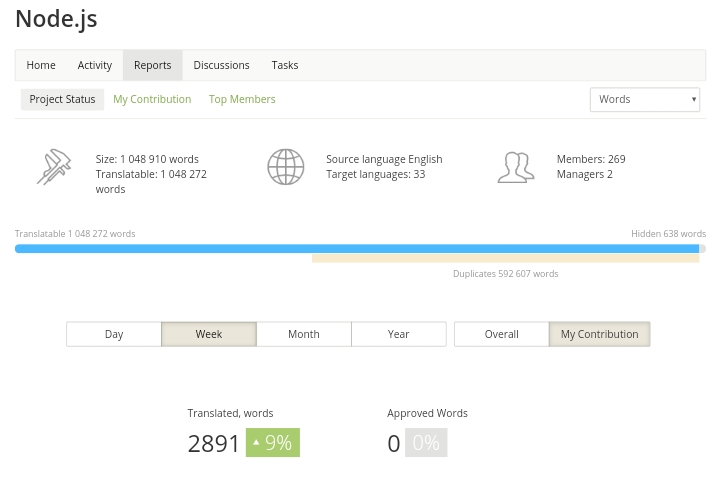
Task: Go to the Activity tab
Action: [95, 65]
